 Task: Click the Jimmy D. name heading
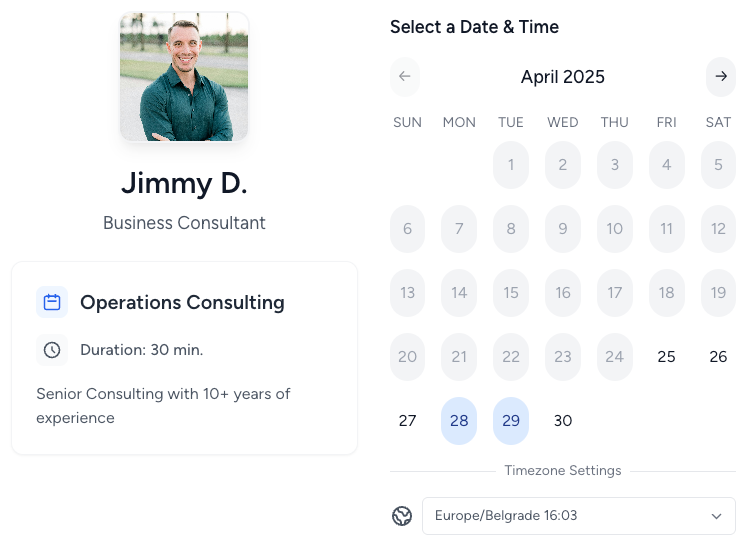pos(184,183)
